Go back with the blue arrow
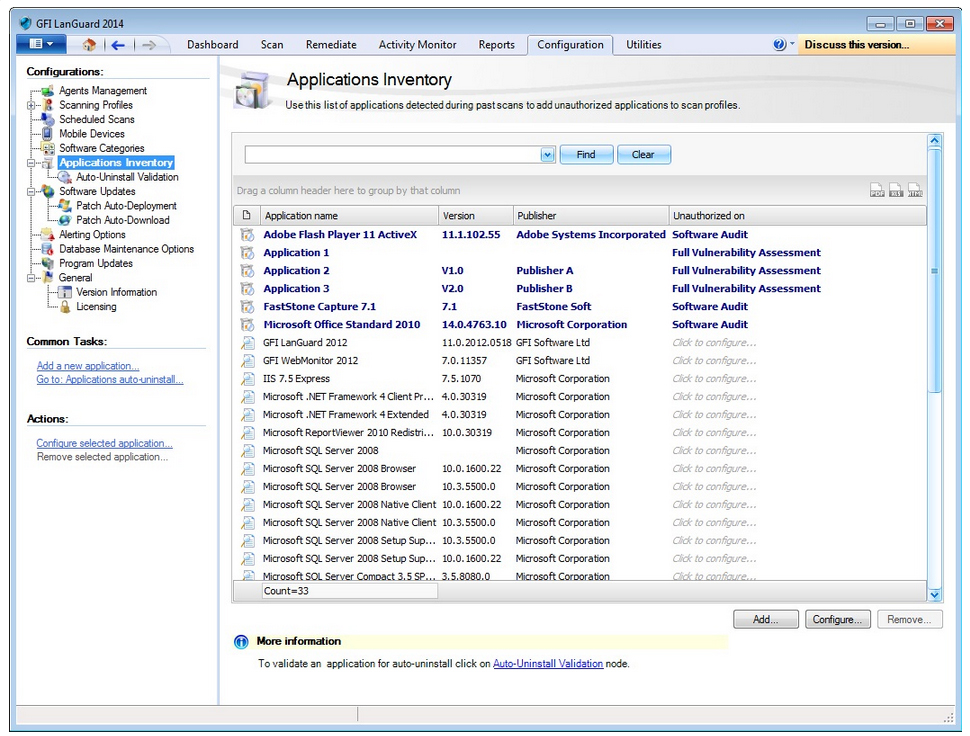This screenshot has height=736, width=970. [118, 45]
